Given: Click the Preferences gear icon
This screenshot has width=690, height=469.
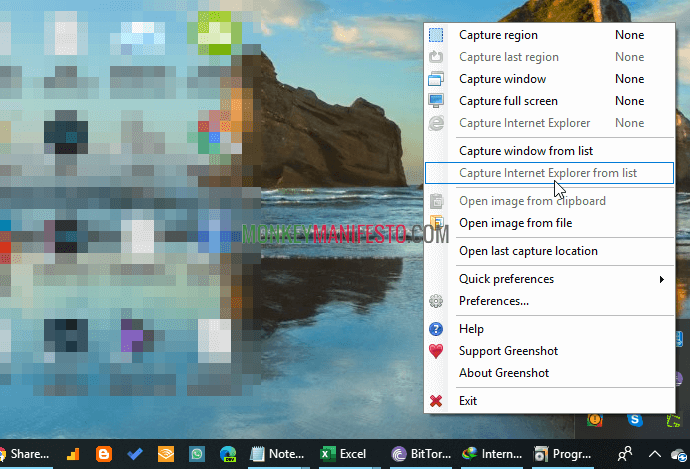Looking at the screenshot, I should [436, 301].
